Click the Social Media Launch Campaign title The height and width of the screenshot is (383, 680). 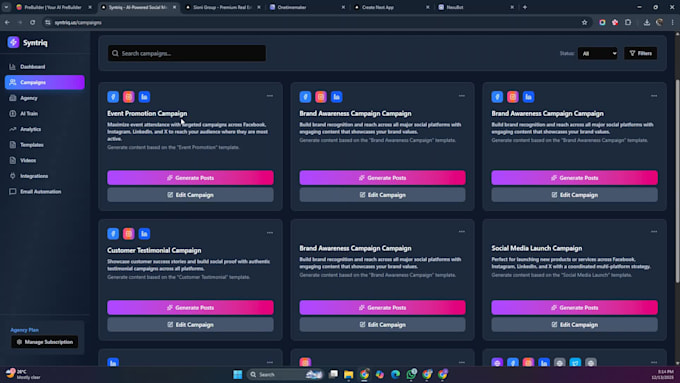point(536,248)
